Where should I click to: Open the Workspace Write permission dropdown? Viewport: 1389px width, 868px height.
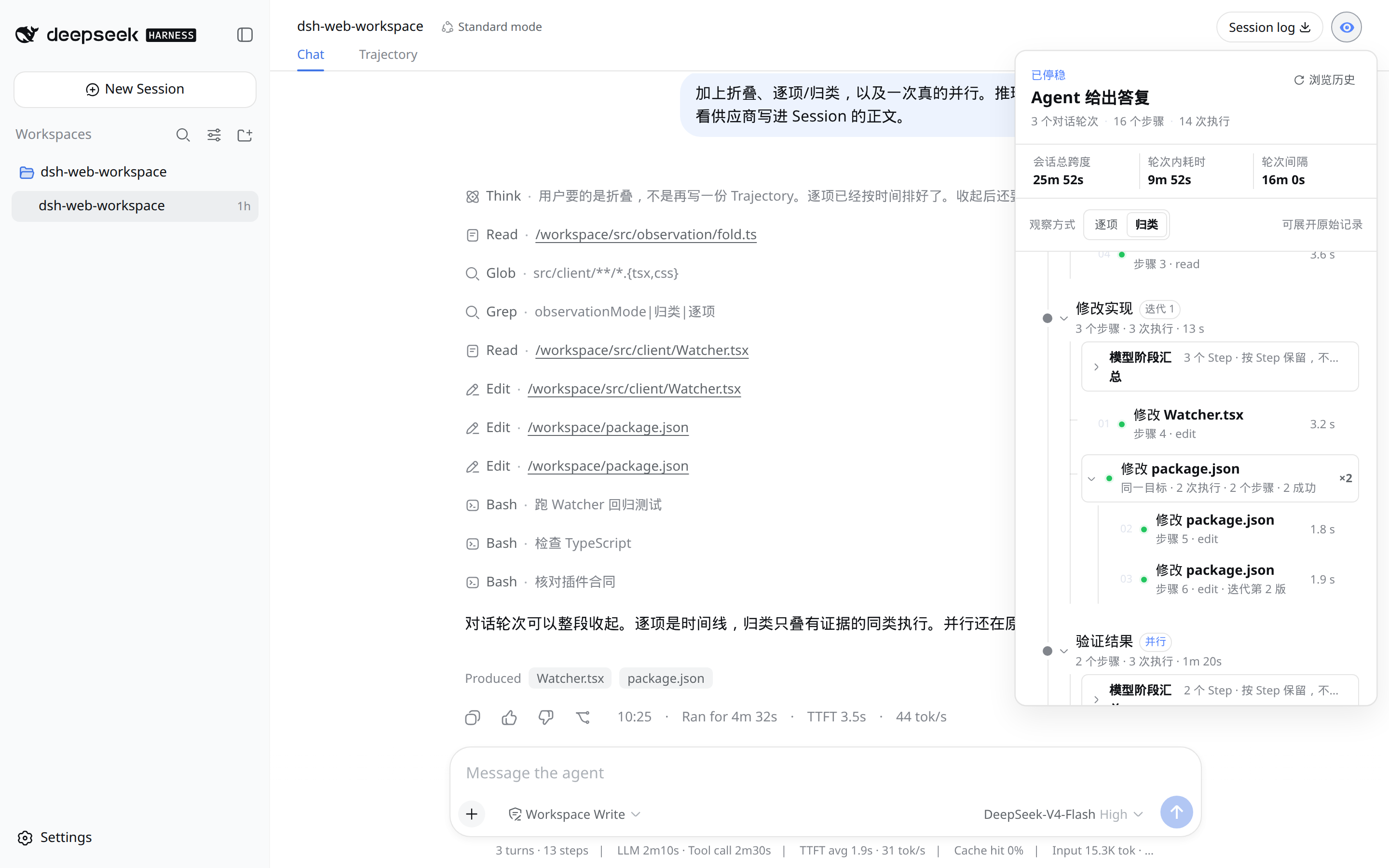pos(574,814)
